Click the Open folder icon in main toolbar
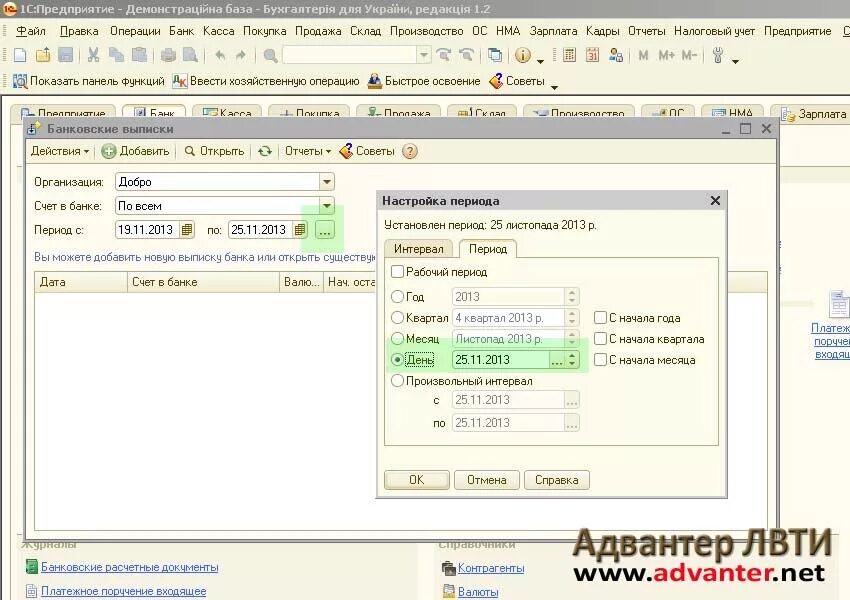 point(43,55)
